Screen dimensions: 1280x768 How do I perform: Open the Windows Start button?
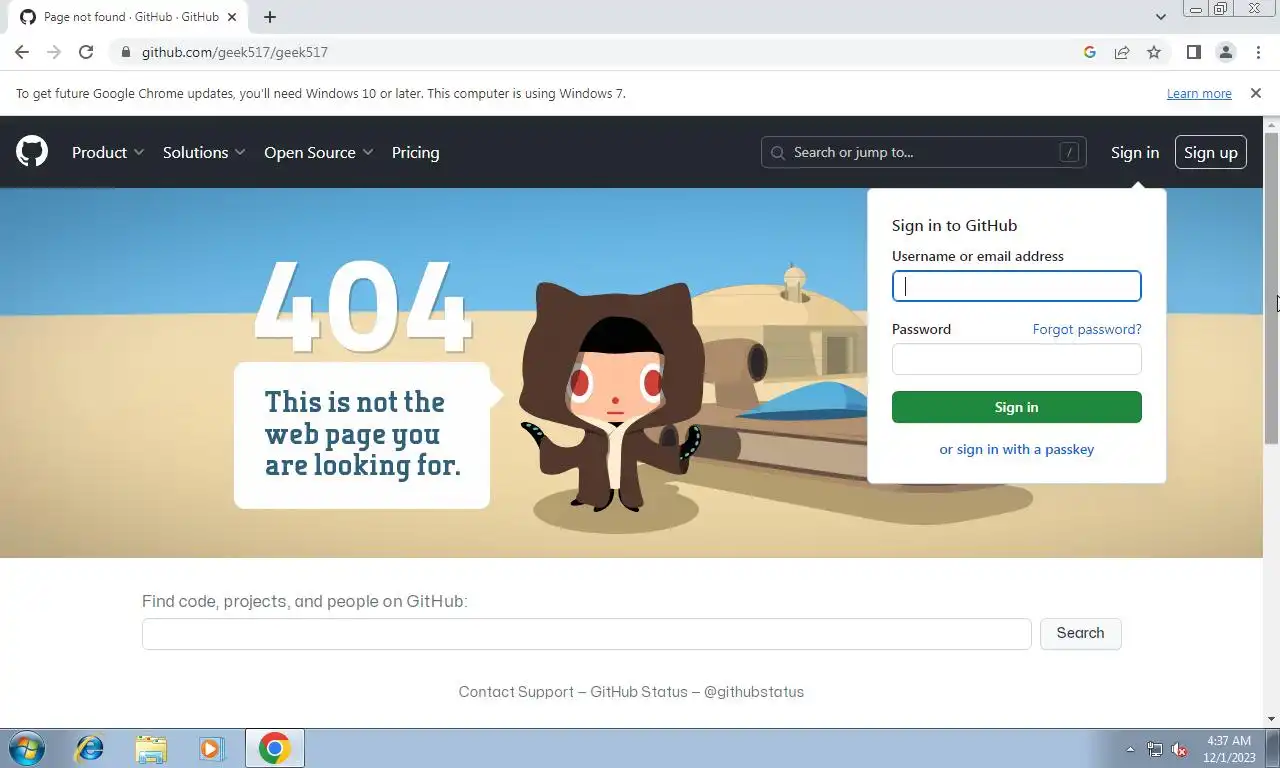pos(26,748)
